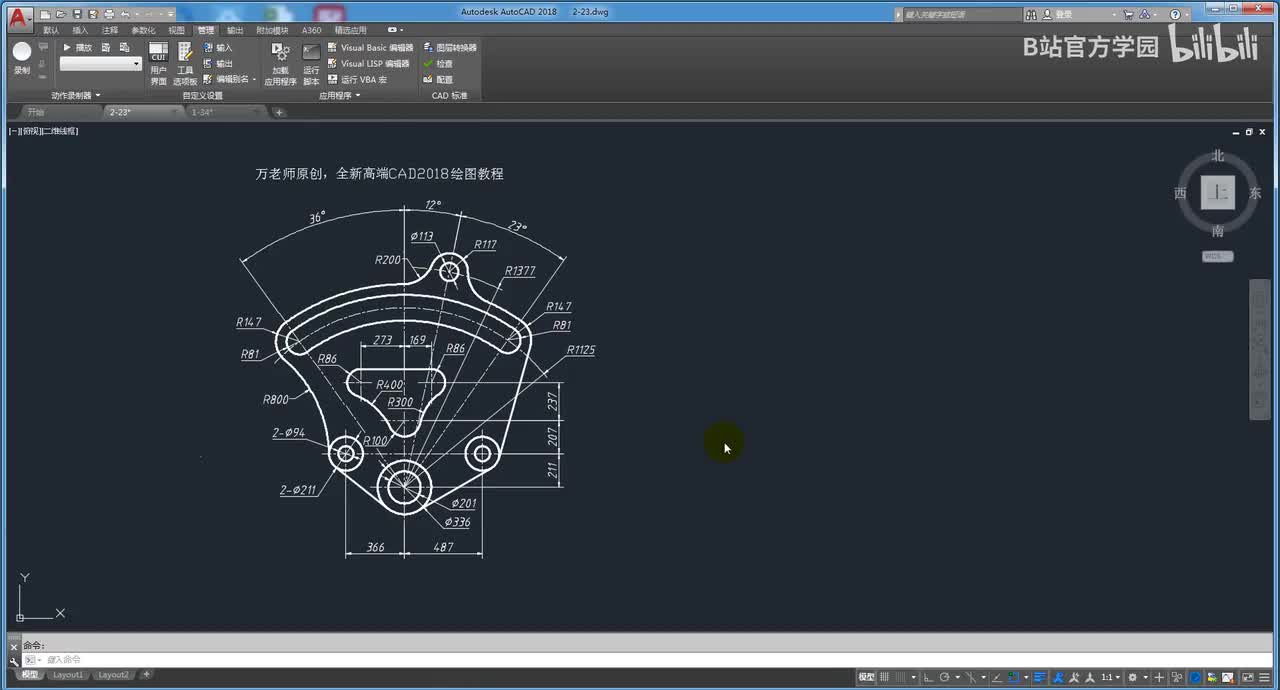
Task: Open the 用户界面 CUI editor
Action: click(158, 64)
